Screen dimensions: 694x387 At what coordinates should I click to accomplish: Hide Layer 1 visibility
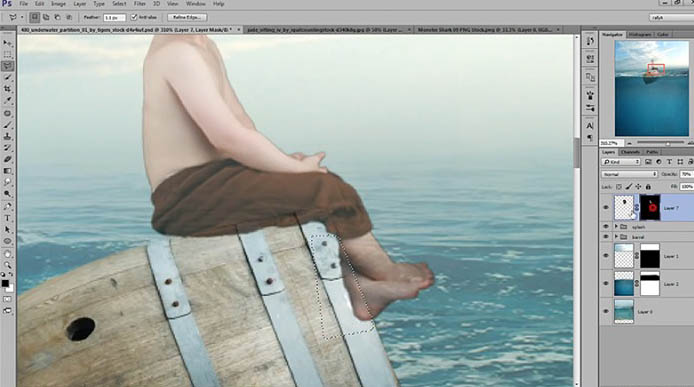[x=606, y=256]
